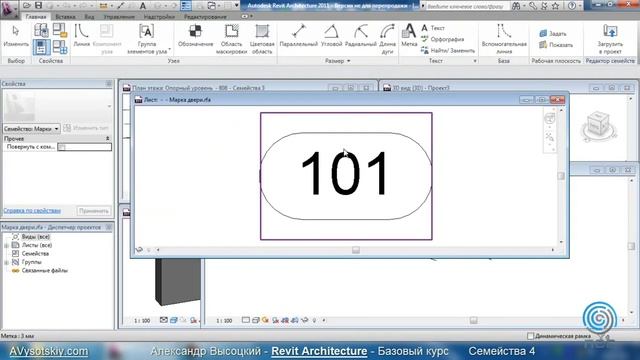Collapse the Прочее properties section

tap(107, 139)
